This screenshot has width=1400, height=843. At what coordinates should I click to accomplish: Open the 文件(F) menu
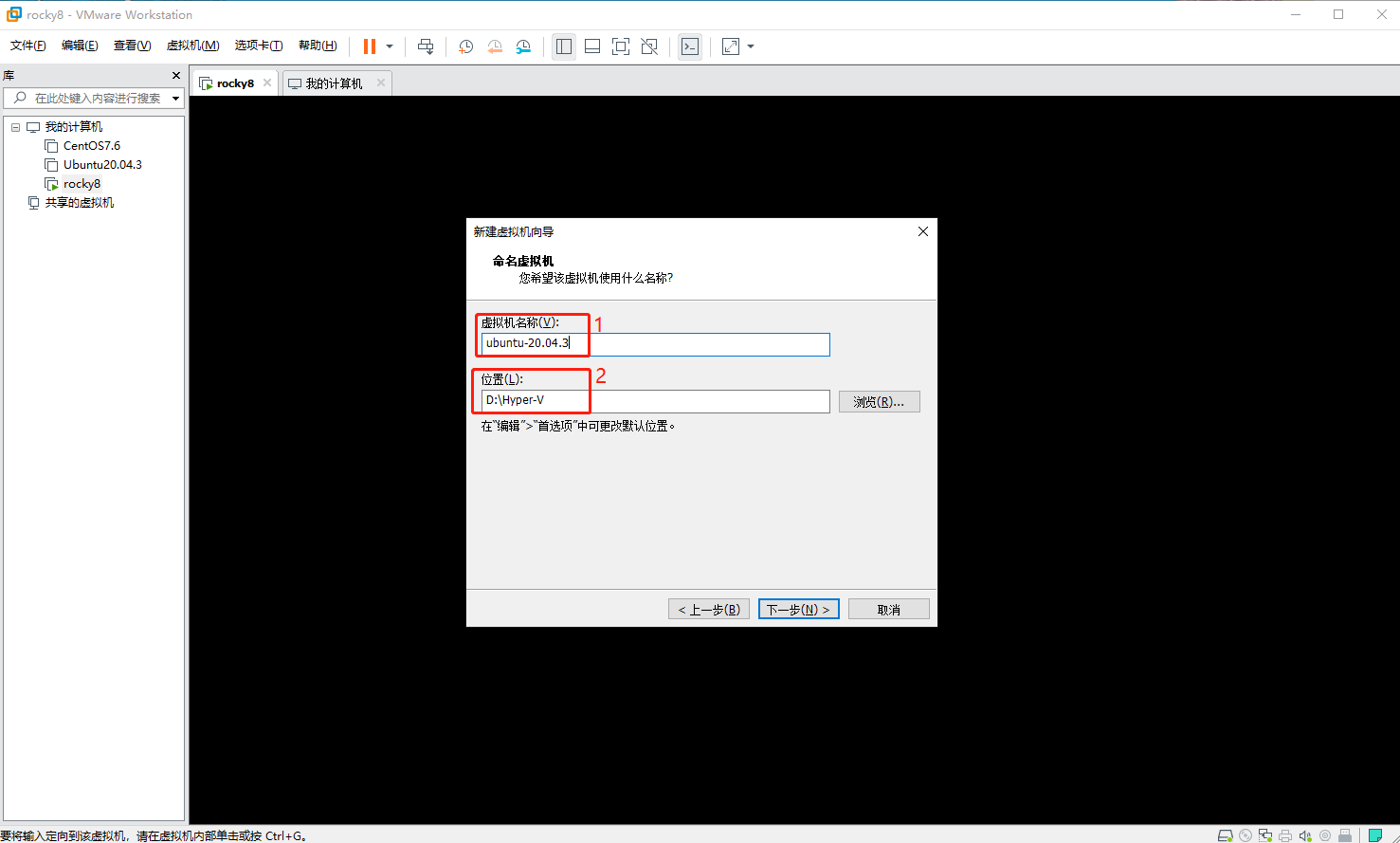click(27, 46)
